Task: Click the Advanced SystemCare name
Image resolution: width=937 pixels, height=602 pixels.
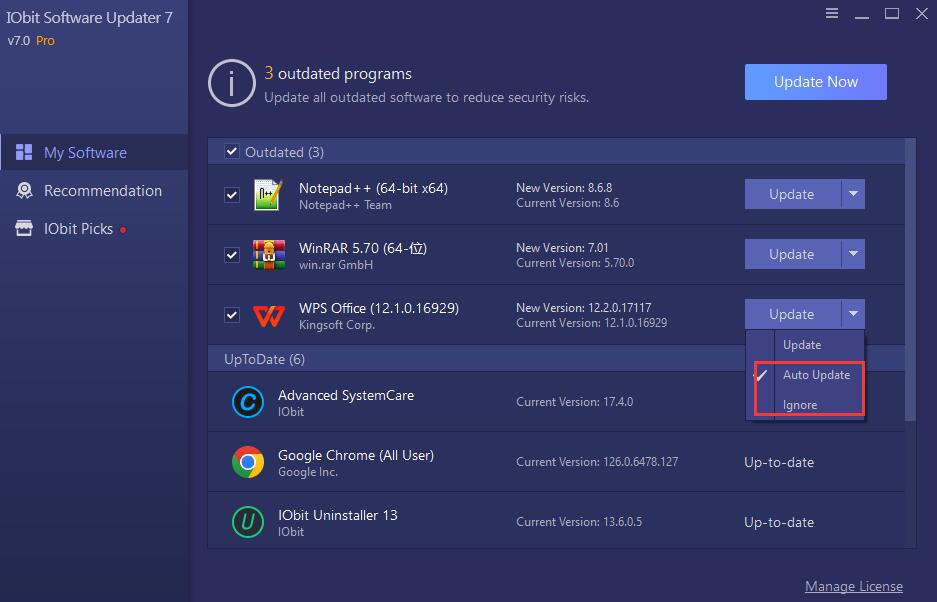Action: point(346,395)
